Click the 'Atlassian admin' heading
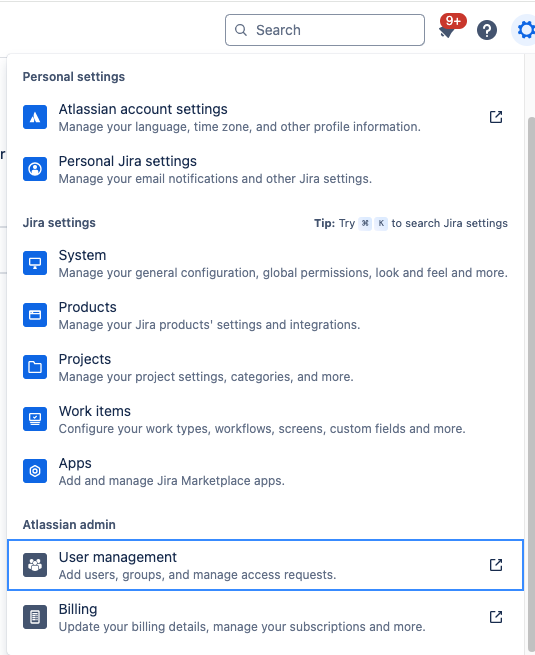The image size is (535, 655). 69,525
